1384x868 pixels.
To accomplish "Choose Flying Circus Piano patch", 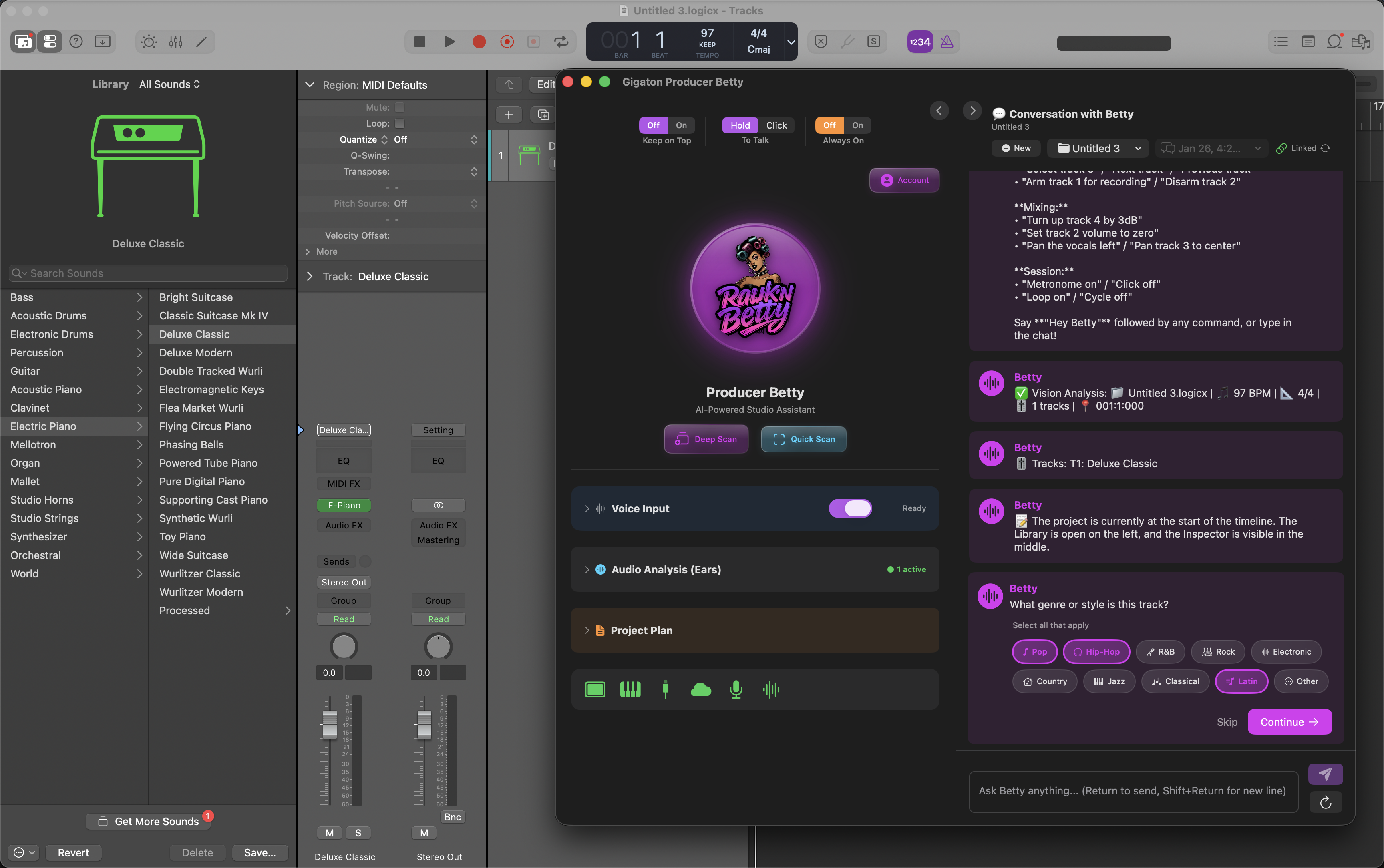I will point(222,426).
